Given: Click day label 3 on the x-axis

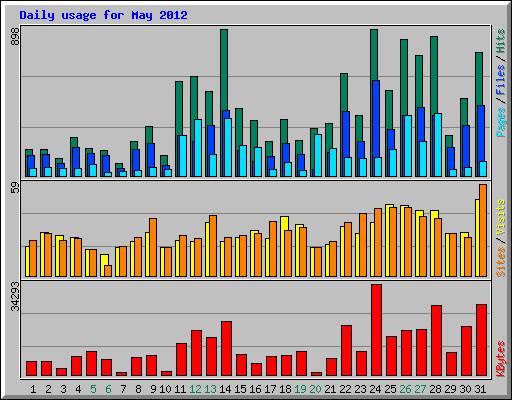Looking at the screenshot, I should (63, 389).
